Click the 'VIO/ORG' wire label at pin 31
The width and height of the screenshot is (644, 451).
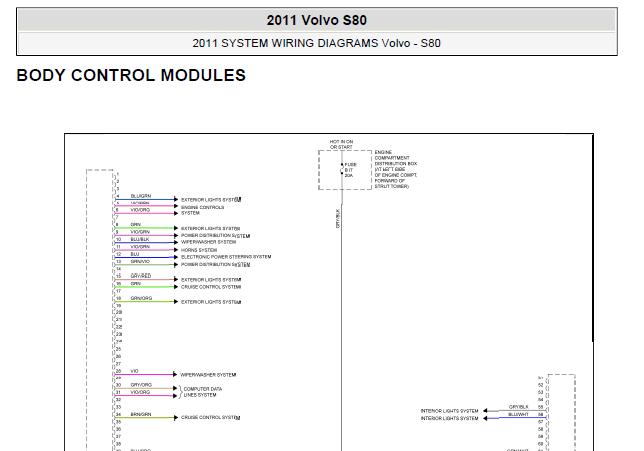[140, 392]
